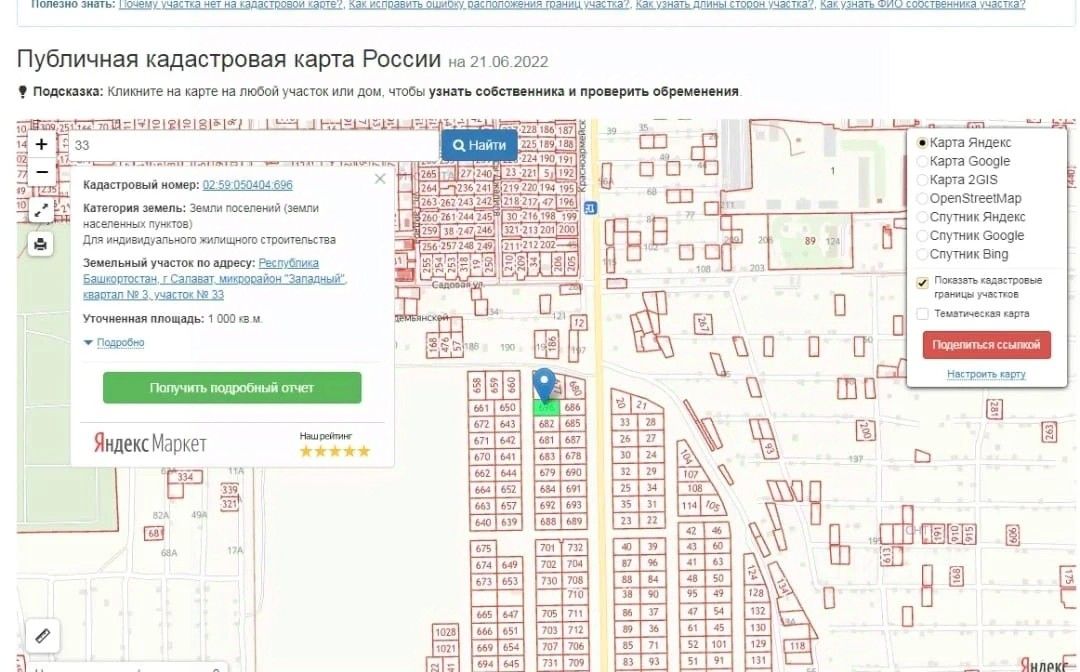Toggle fullscreen map view icon

click(41, 210)
